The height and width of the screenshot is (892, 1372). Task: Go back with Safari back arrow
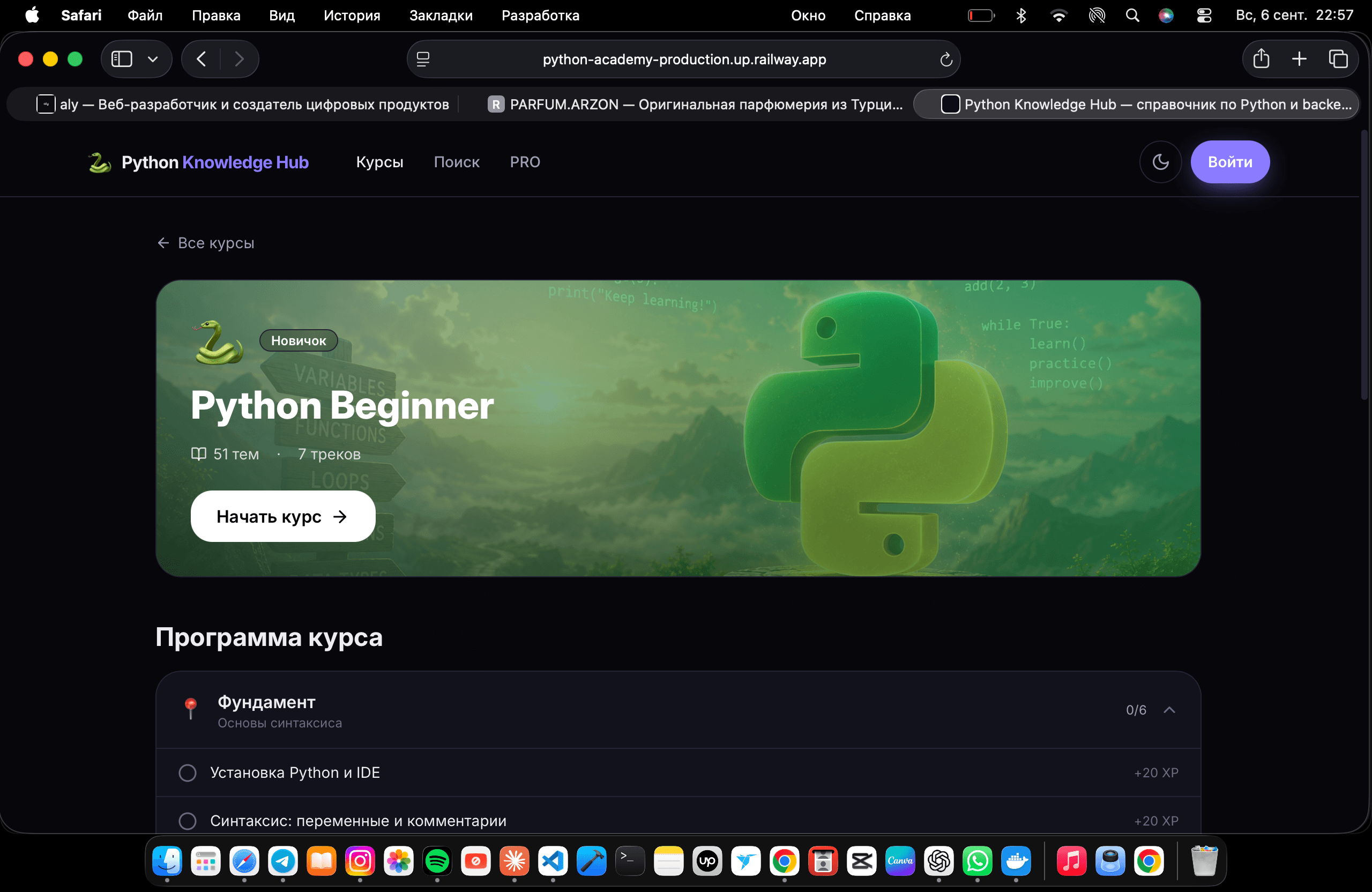(201, 59)
